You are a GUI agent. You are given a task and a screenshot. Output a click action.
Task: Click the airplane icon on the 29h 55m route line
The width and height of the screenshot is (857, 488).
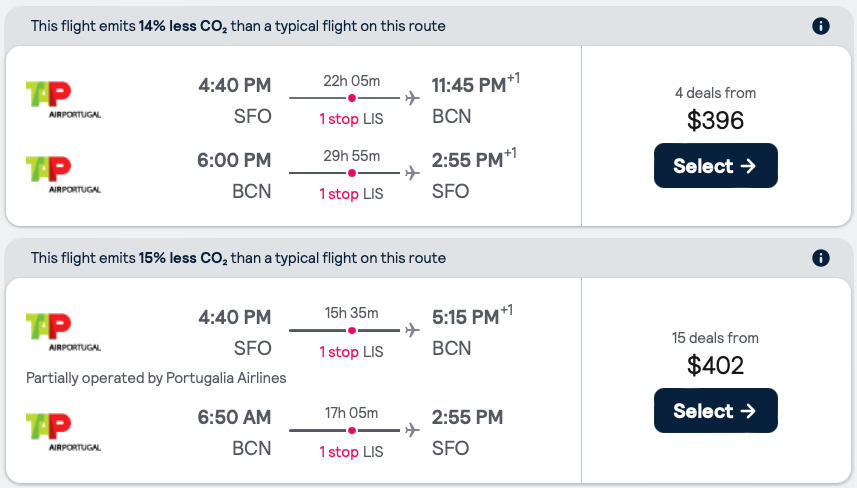[411, 173]
